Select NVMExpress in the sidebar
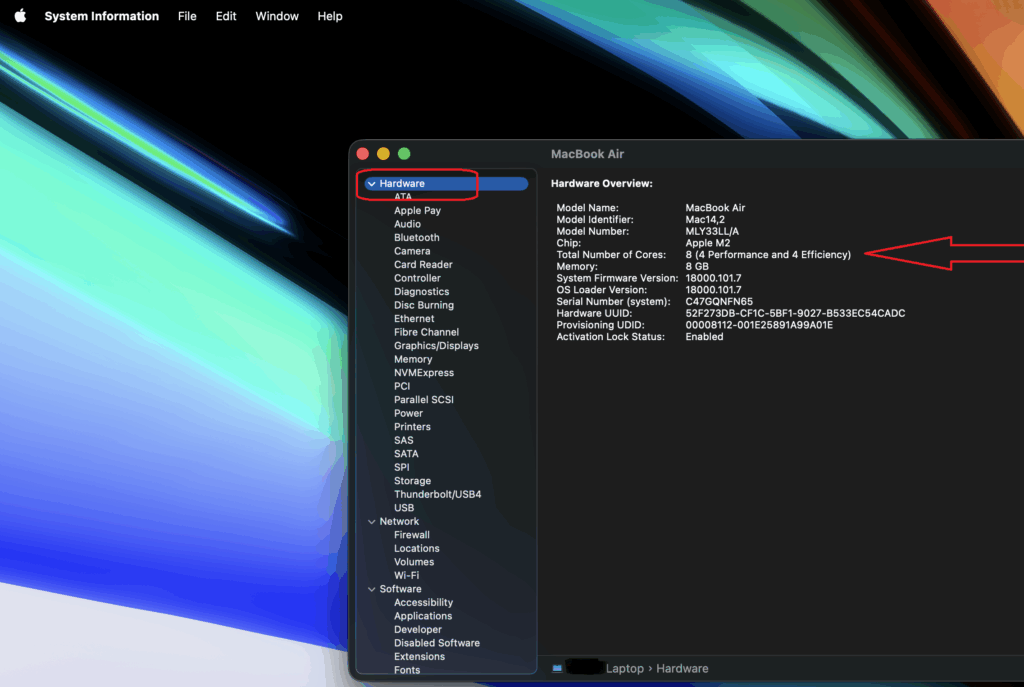 (424, 372)
